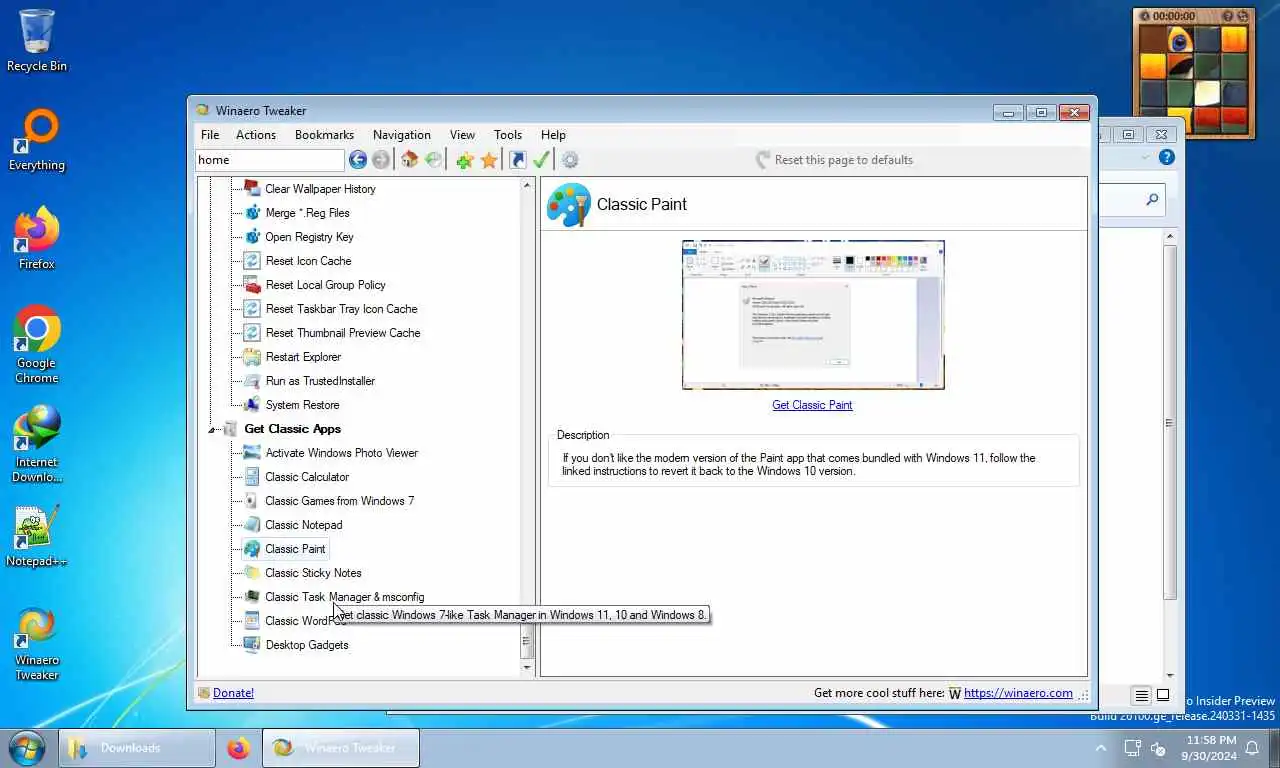Click the globe icon next to Home
The width and height of the screenshot is (1280, 768).
coord(433,160)
